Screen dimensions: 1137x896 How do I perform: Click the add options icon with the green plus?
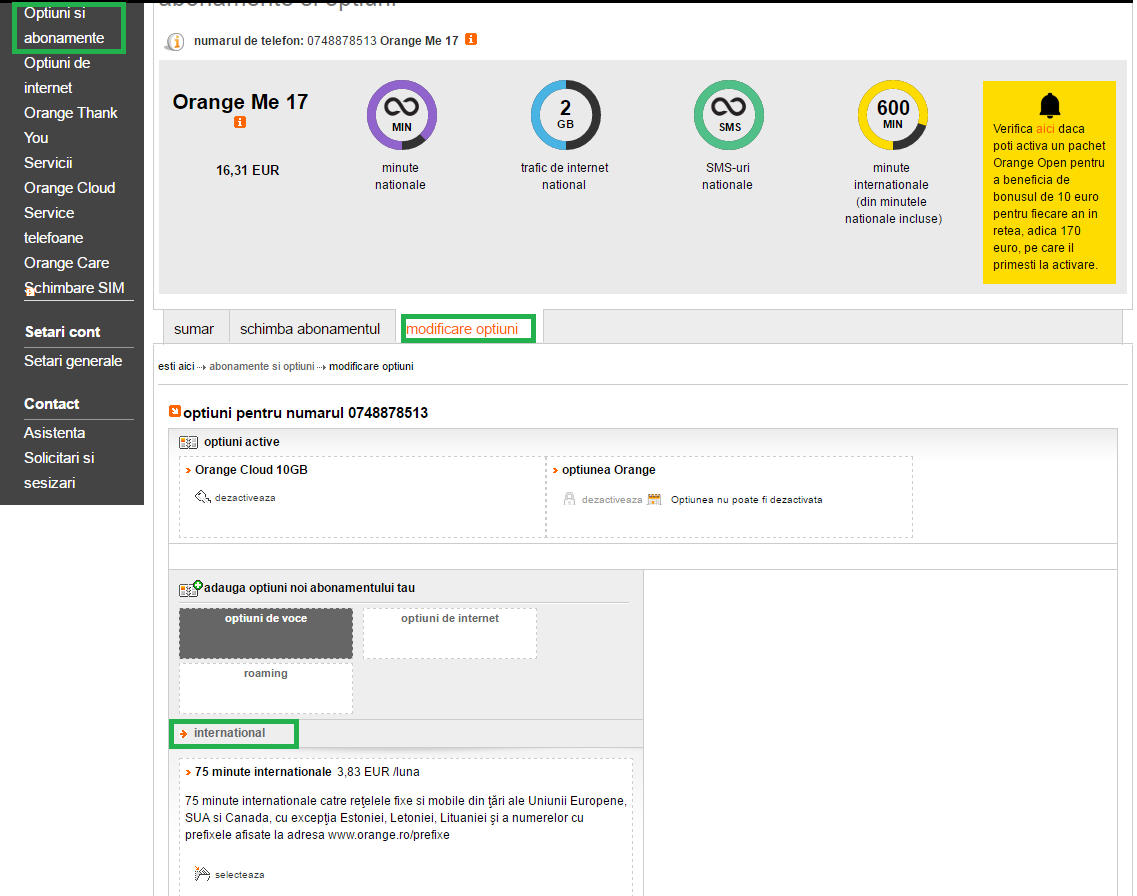(x=191, y=588)
